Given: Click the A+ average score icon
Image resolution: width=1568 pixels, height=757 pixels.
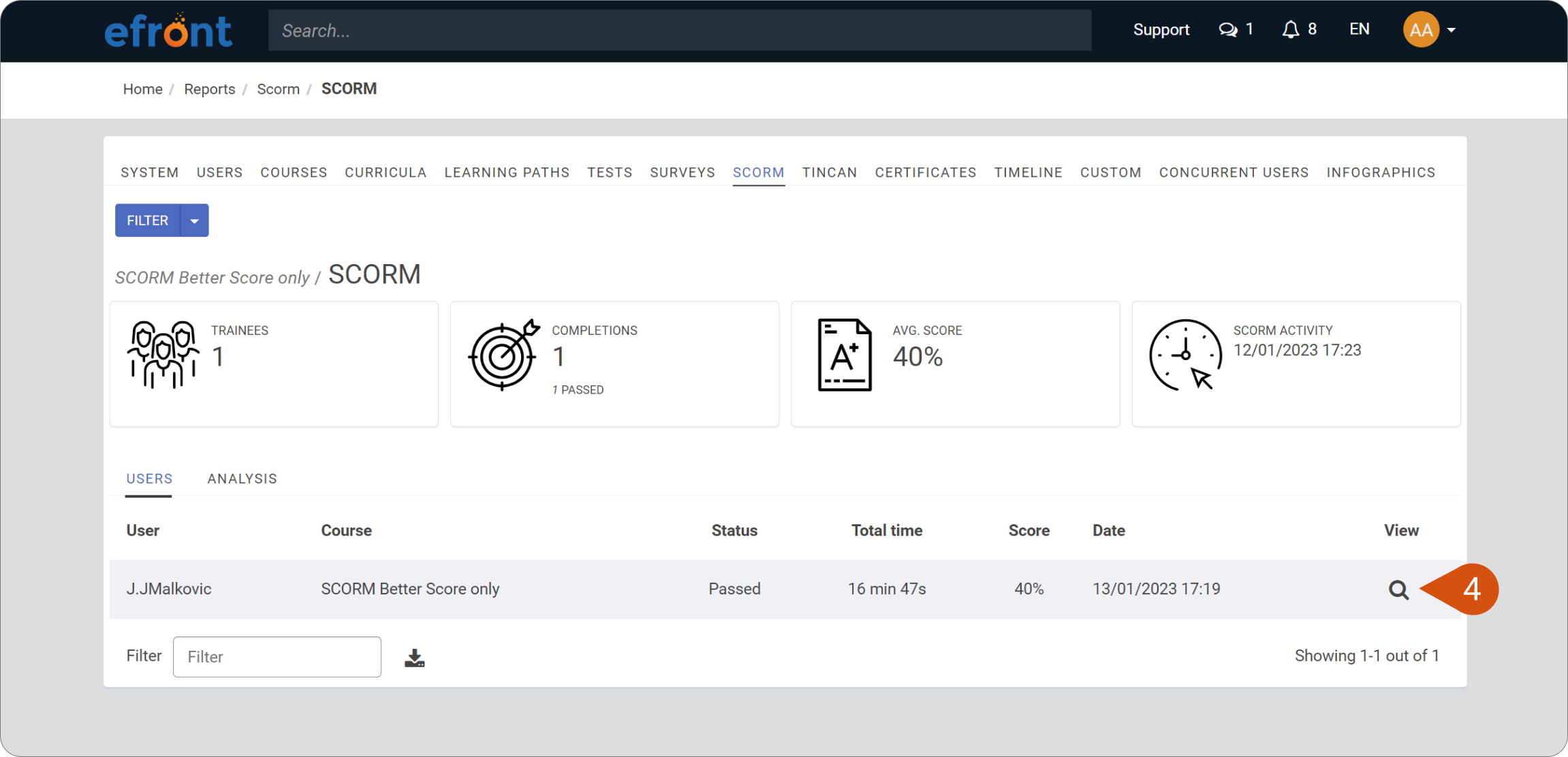Looking at the screenshot, I should 845,355.
